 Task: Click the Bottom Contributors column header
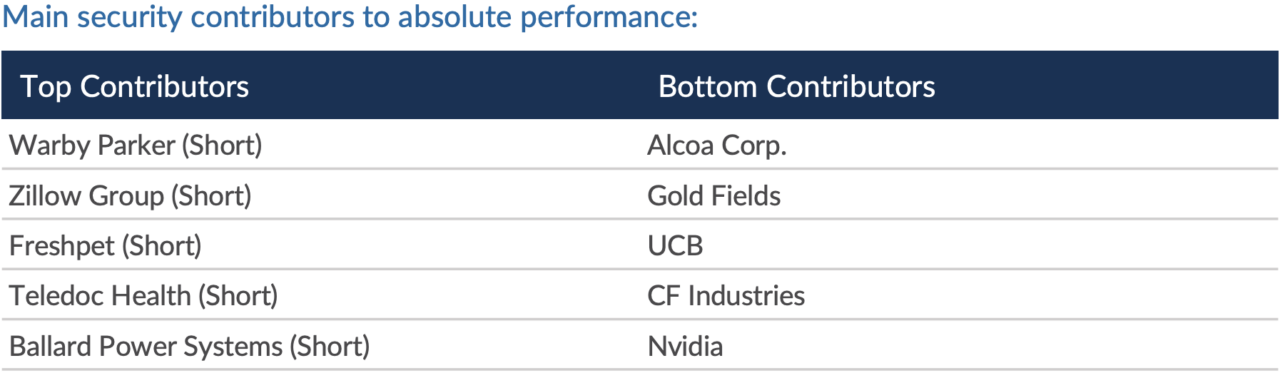797,86
